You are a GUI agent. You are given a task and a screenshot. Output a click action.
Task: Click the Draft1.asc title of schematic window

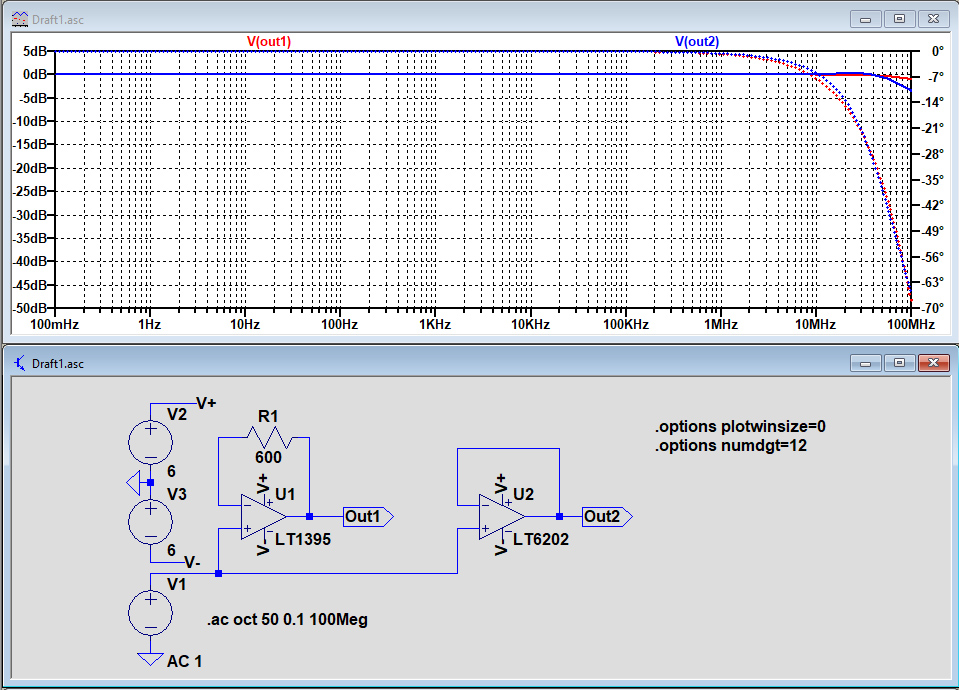point(57,363)
